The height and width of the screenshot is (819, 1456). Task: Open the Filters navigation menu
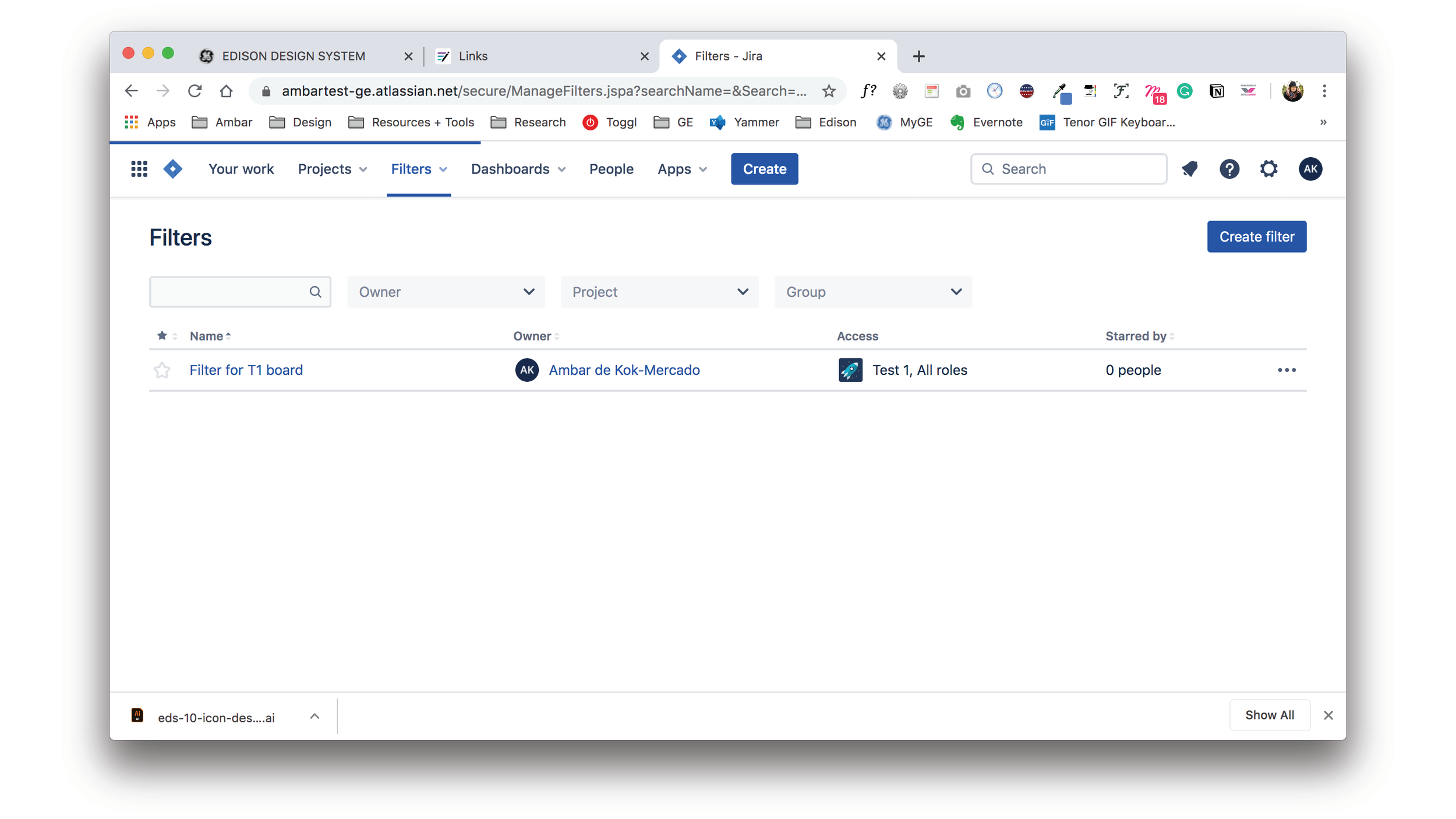pos(418,169)
